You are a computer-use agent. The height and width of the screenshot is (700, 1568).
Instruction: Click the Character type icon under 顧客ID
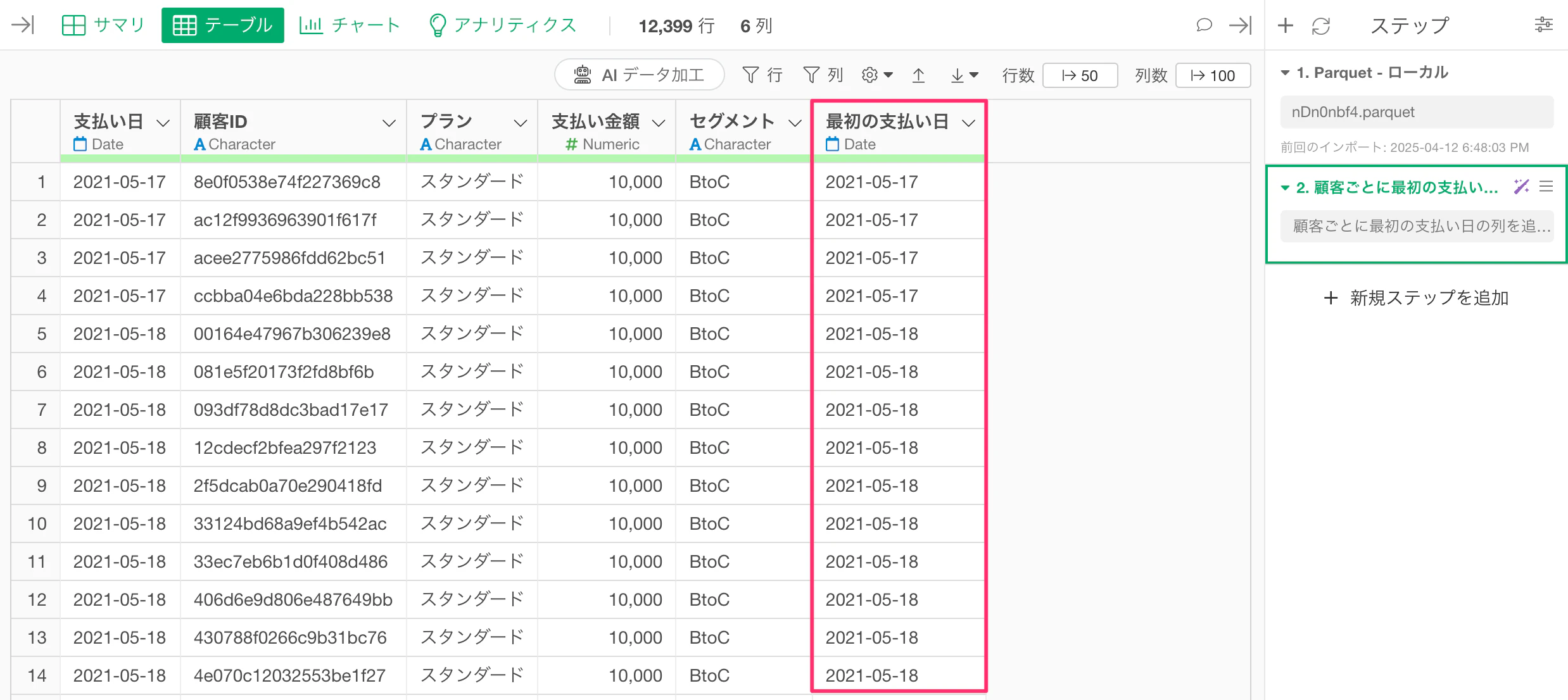point(199,144)
